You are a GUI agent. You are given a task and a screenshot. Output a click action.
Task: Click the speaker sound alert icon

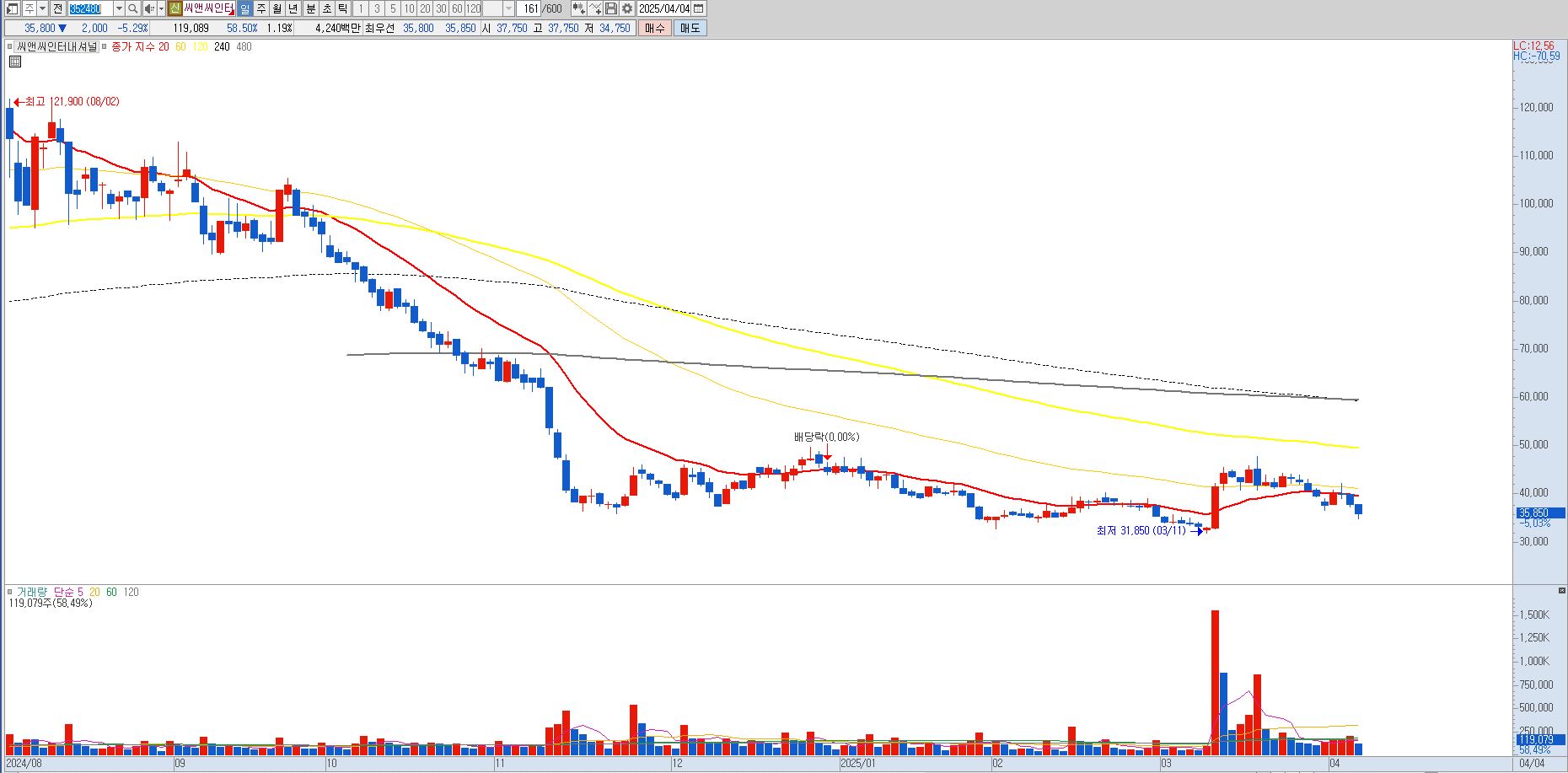click(149, 8)
